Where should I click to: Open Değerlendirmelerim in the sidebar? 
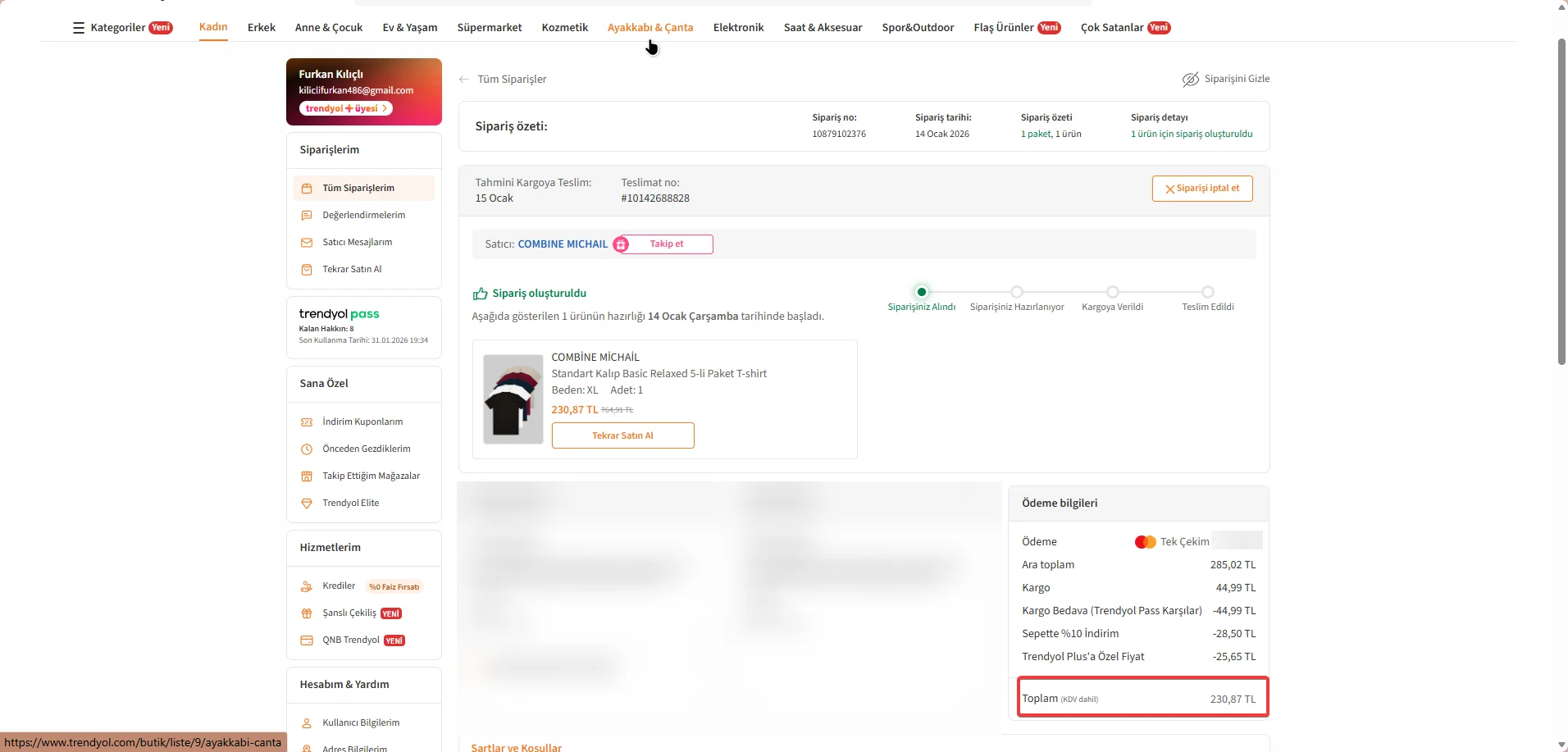coord(364,216)
